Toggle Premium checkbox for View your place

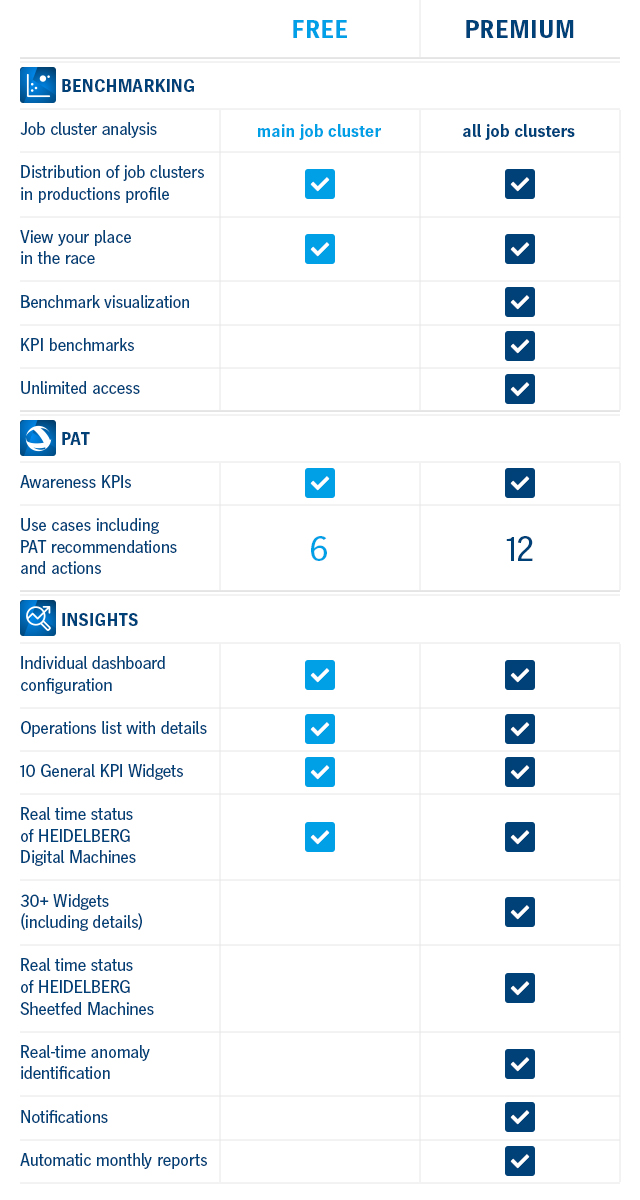[520, 249]
